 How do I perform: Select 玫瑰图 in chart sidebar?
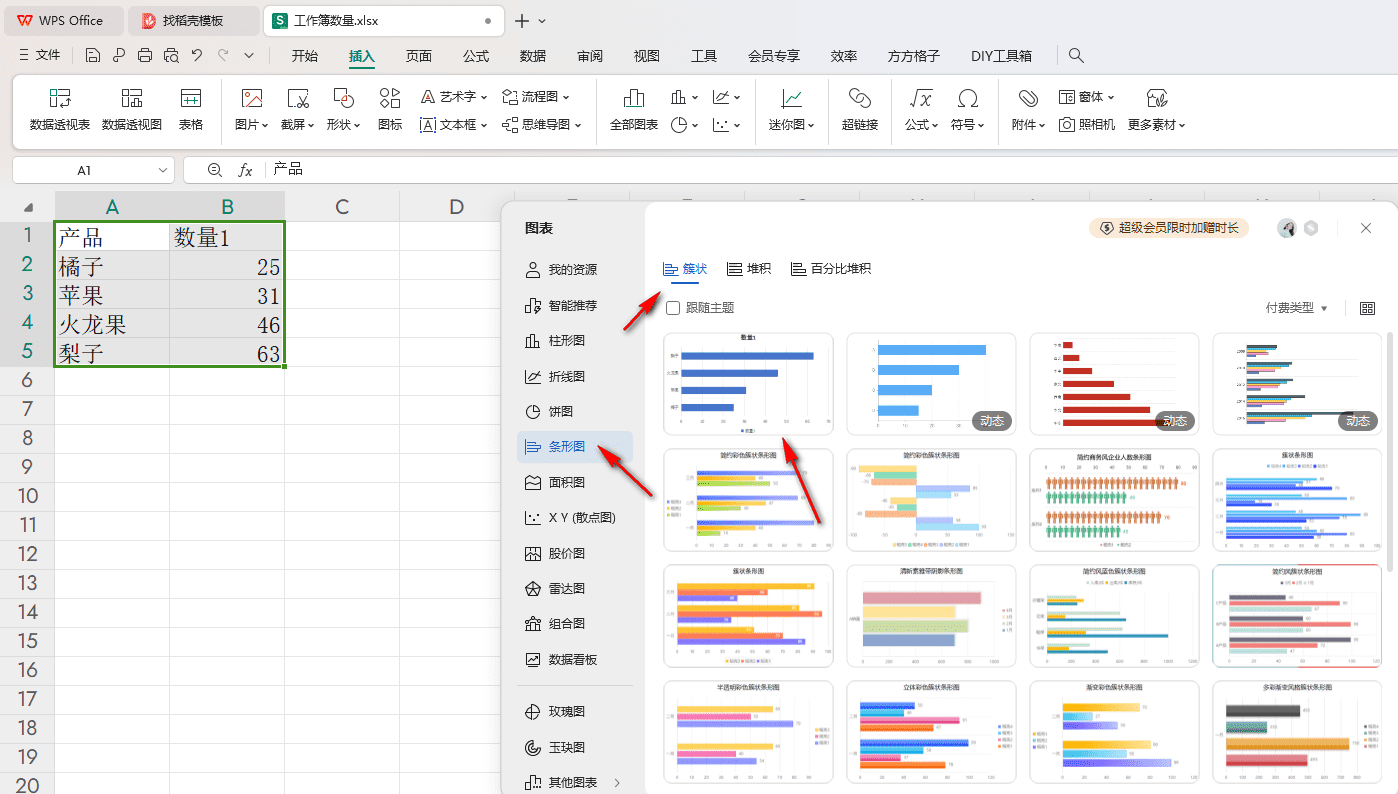(x=575, y=712)
